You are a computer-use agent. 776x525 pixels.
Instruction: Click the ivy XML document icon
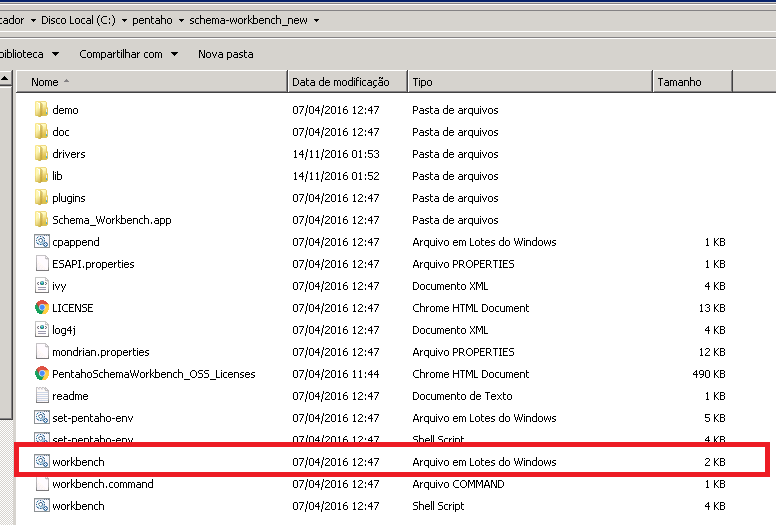point(42,286)
